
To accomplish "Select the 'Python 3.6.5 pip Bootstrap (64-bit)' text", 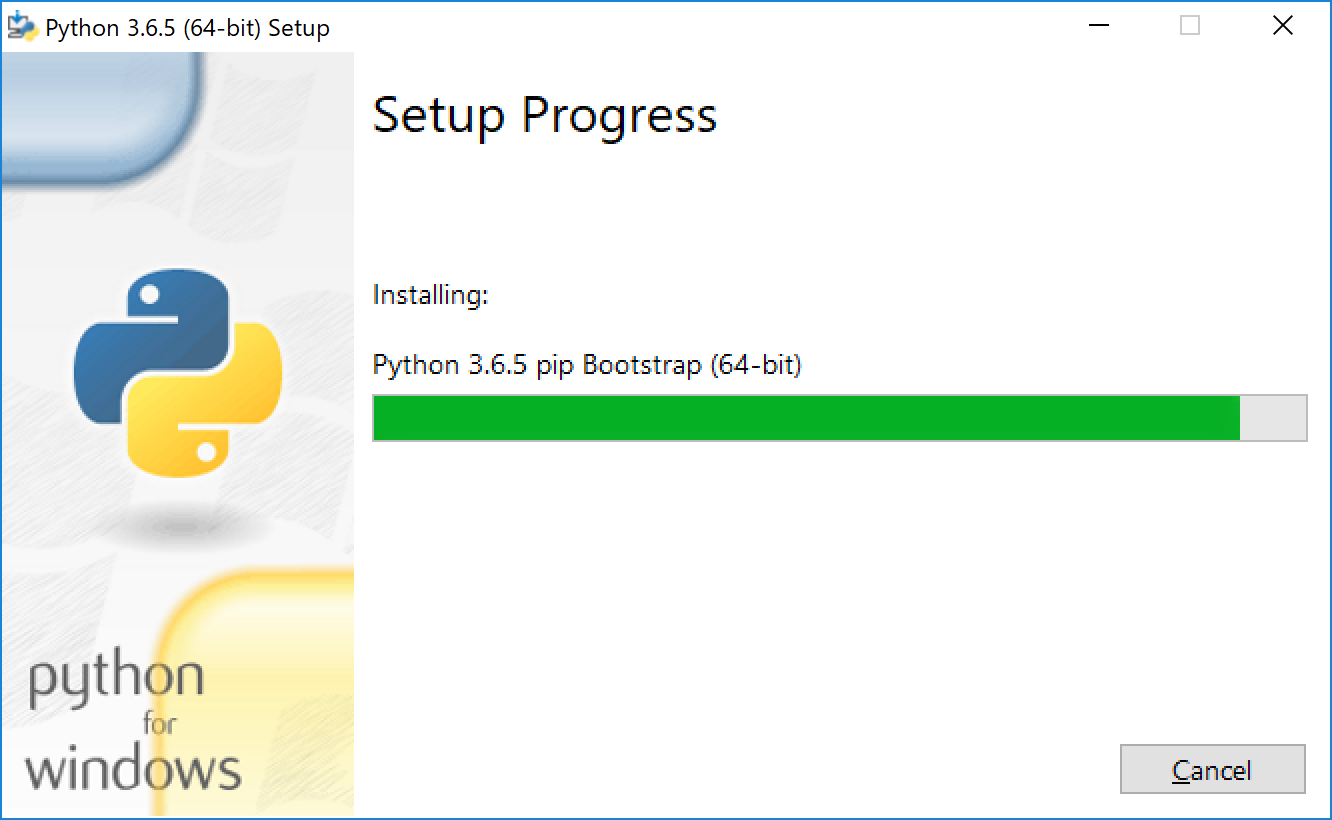I will [x=587, y=364].
